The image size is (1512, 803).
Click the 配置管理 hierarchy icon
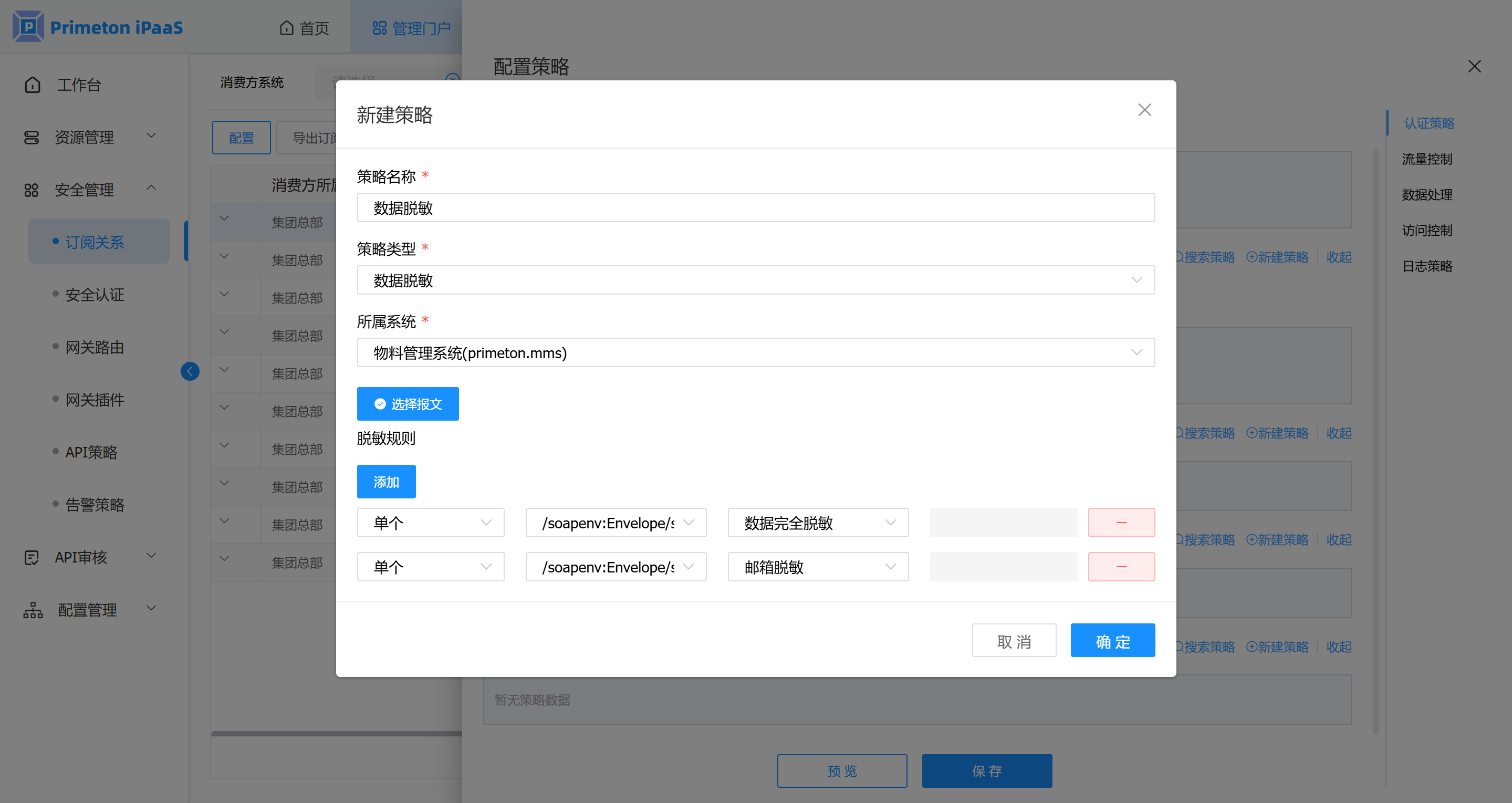pos(33,610)
